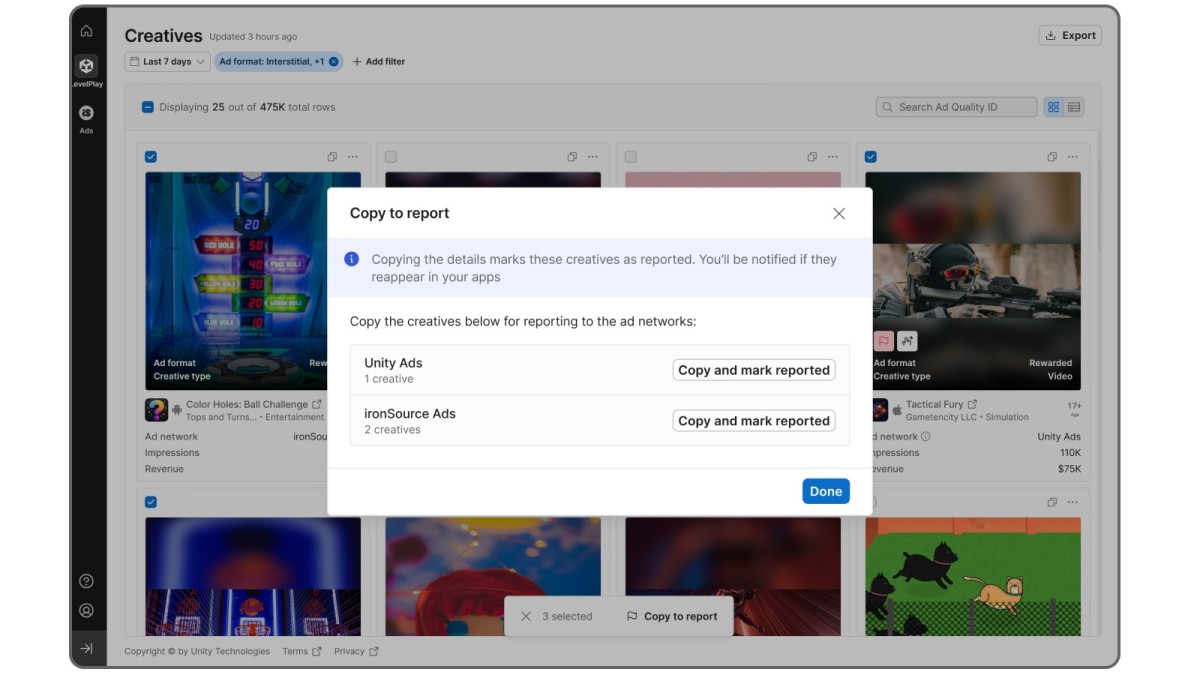Viewport: 1200px width, 675px height.
Task: Click the Search Ad Quality ID field
Action: (957, 107)
